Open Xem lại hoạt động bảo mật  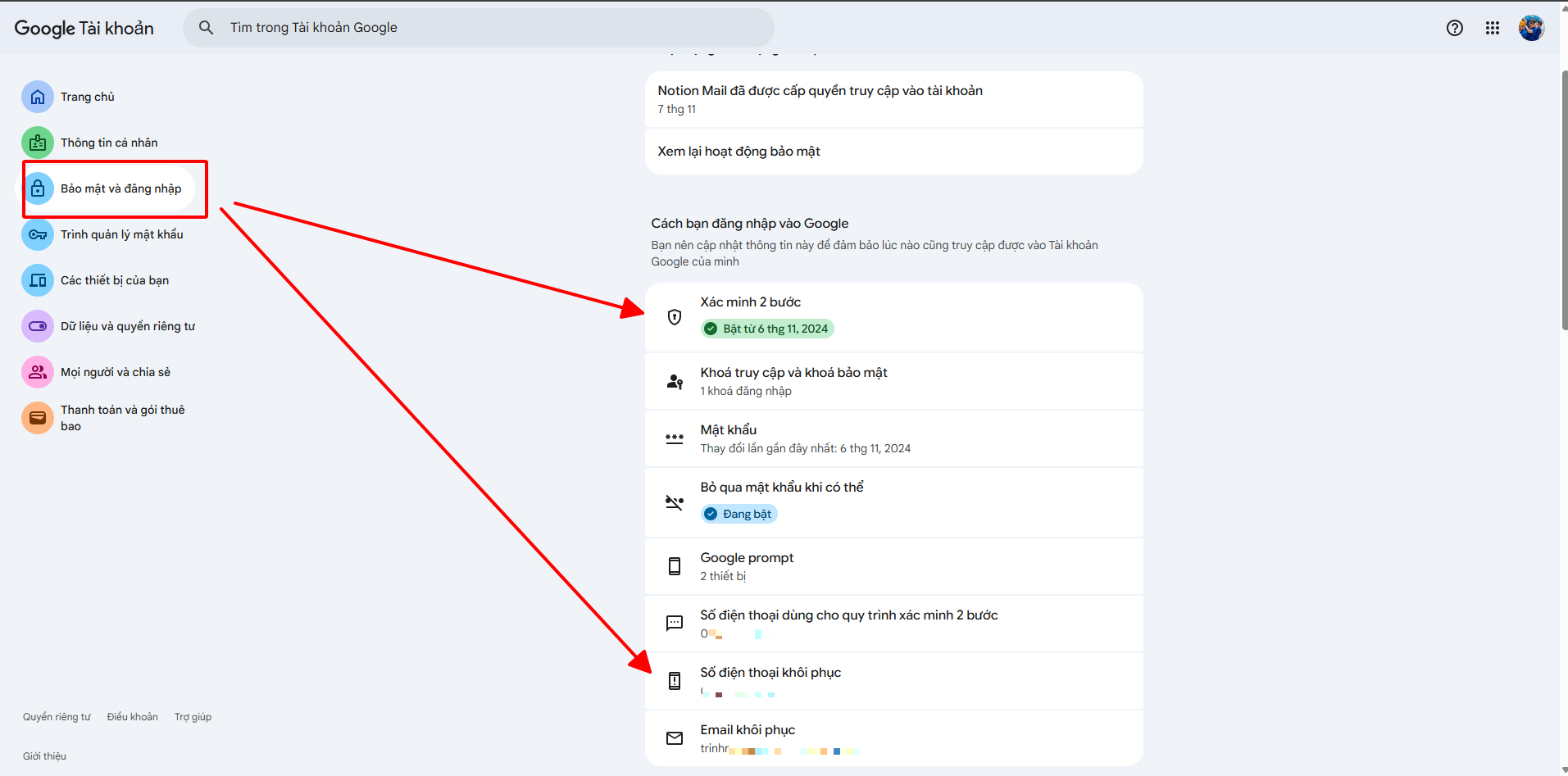tap(893, 152)
